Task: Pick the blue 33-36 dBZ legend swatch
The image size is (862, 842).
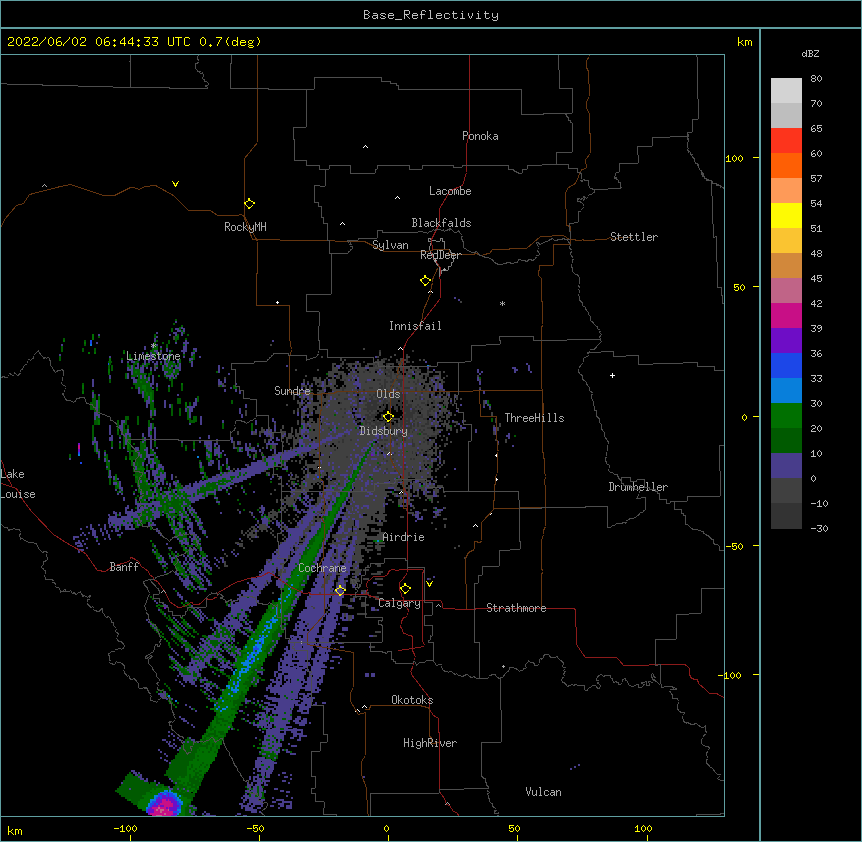Action: [786, 365]
